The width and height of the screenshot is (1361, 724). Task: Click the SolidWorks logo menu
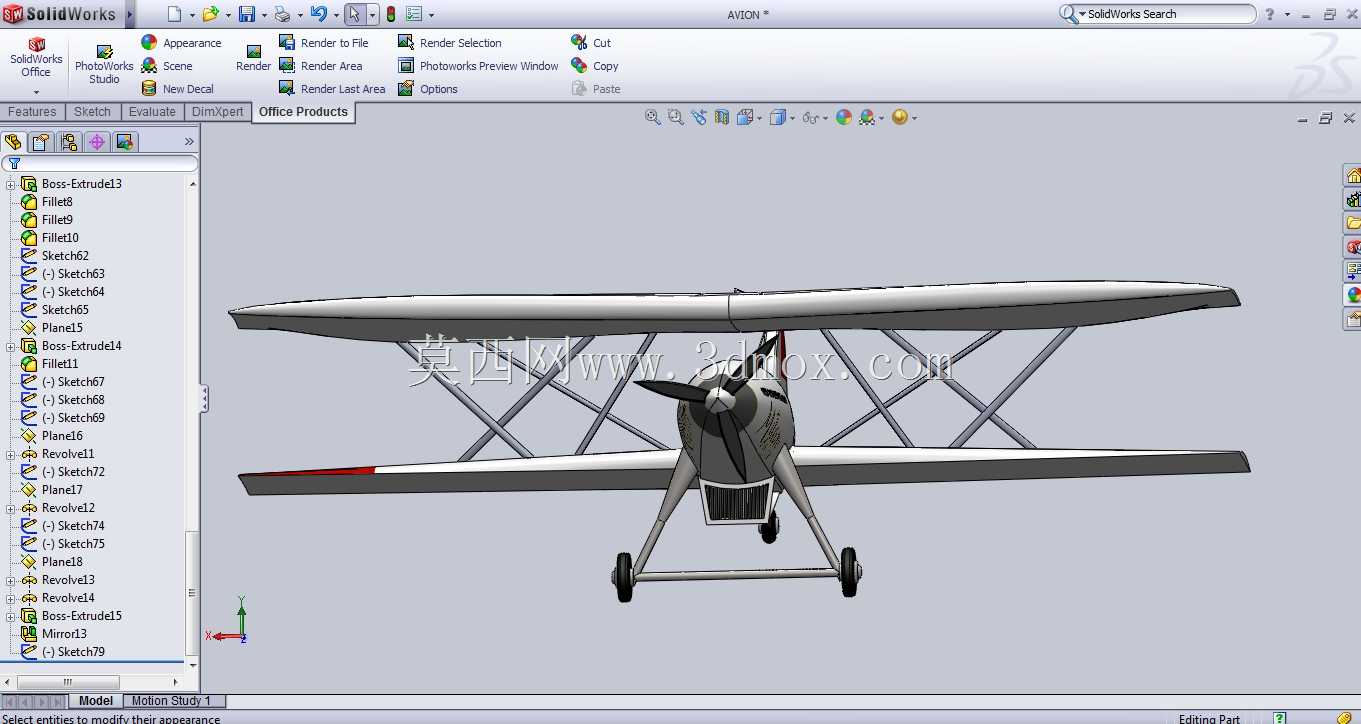tap(62, 14)
